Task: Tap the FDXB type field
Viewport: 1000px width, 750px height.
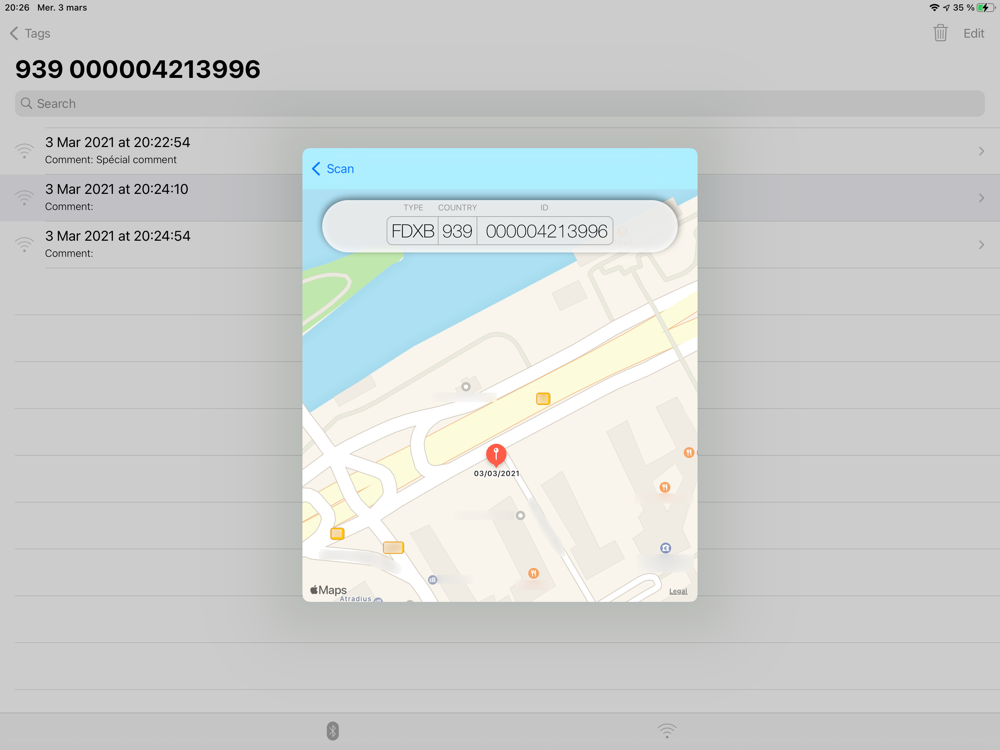Action: (x=413, y=231)
